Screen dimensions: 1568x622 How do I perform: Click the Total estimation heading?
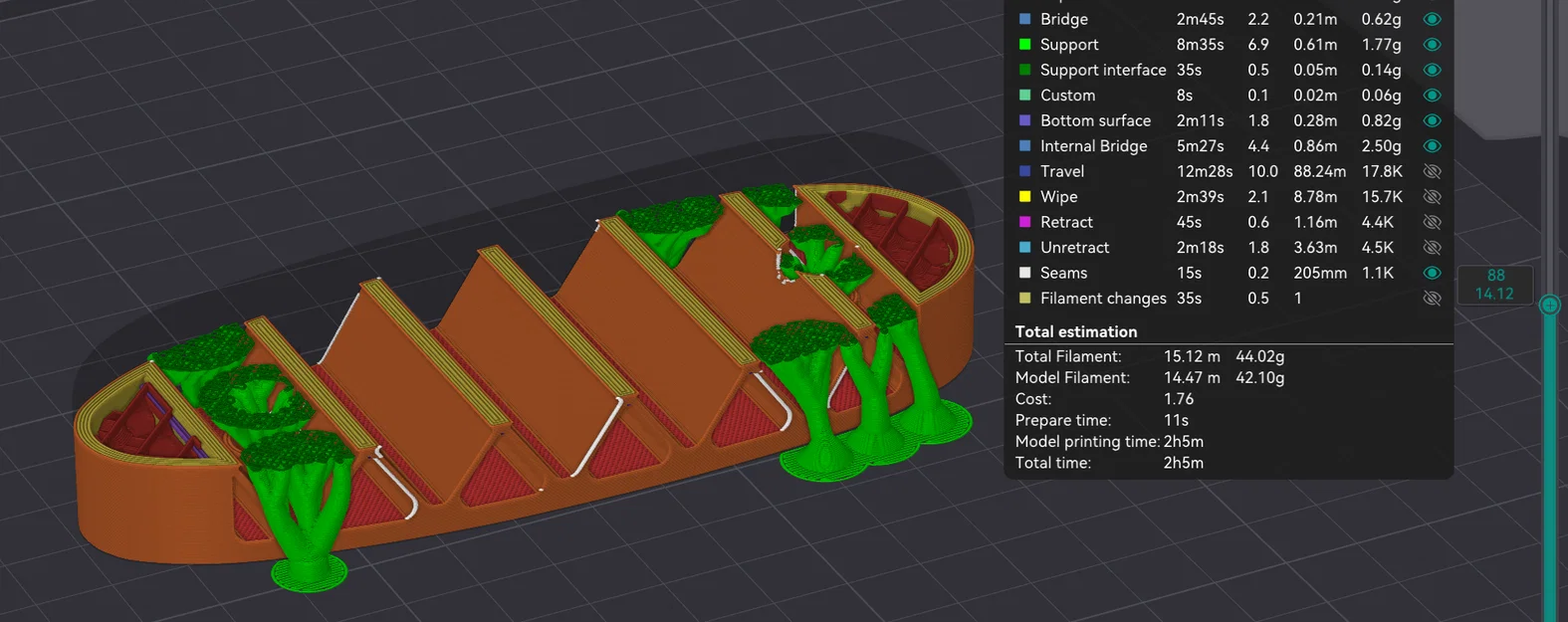pyautogui.click(x=1075, y=331)
